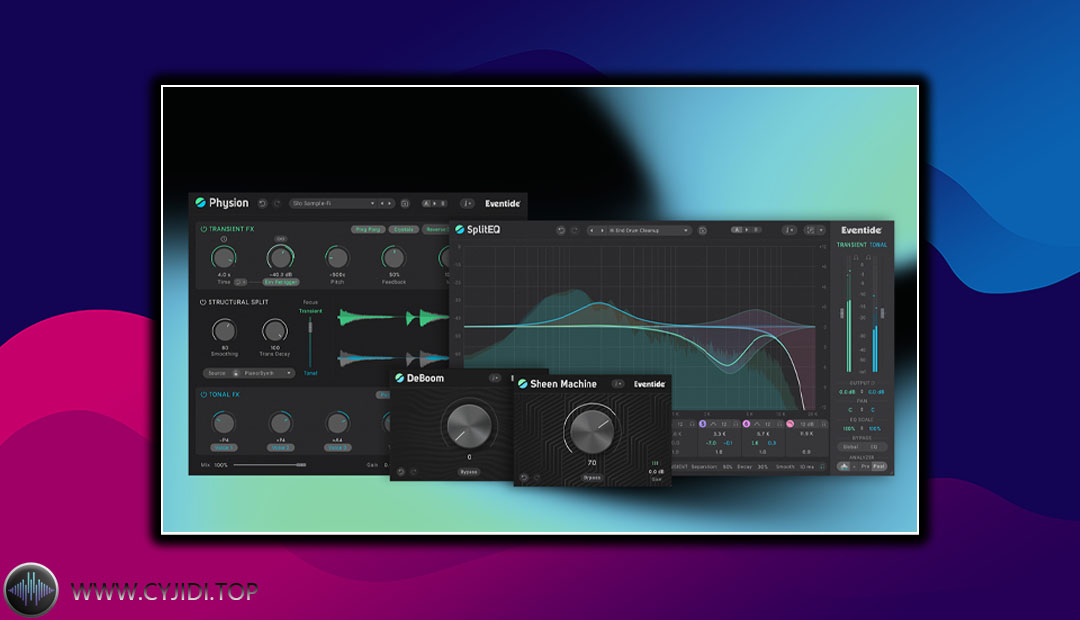Save preset with SplitEQ save icon
The width and height of the screenshot is (1080, 620).
[x=703, y=230]
